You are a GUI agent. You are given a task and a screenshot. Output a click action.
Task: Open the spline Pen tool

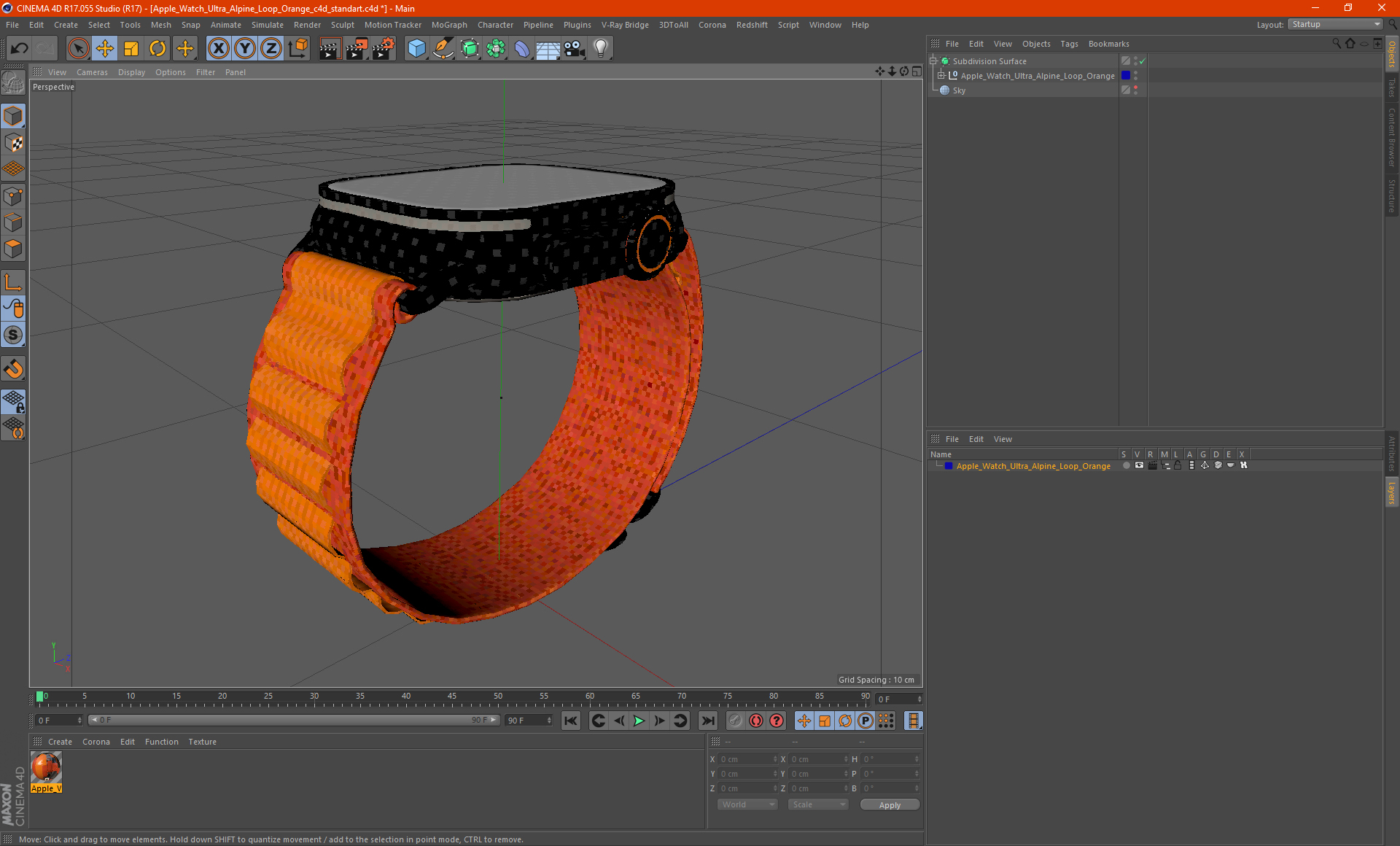pyautogui.click(x=443, y=48)
